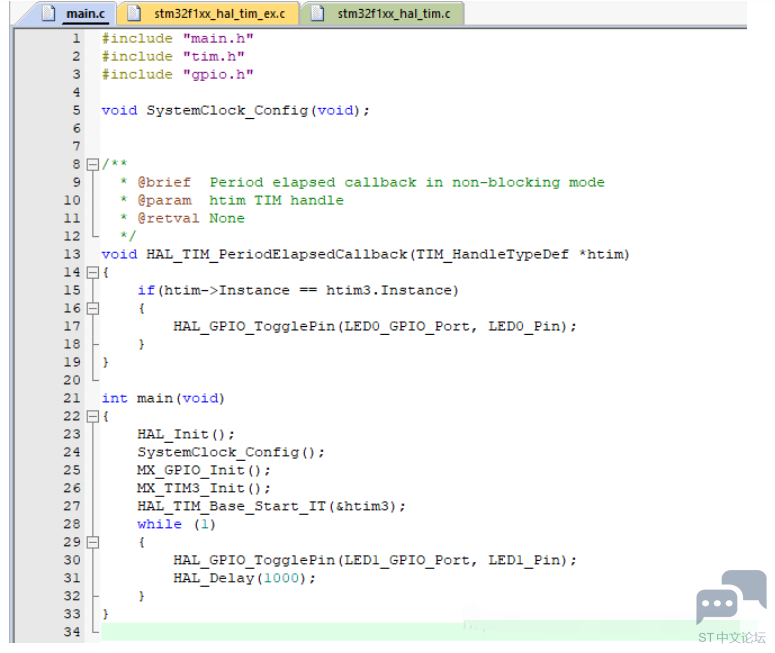775x653 pixels.
Task: Switch to the stm32f1xx_hal_tim.c tab
Action: tap(392, 14)
